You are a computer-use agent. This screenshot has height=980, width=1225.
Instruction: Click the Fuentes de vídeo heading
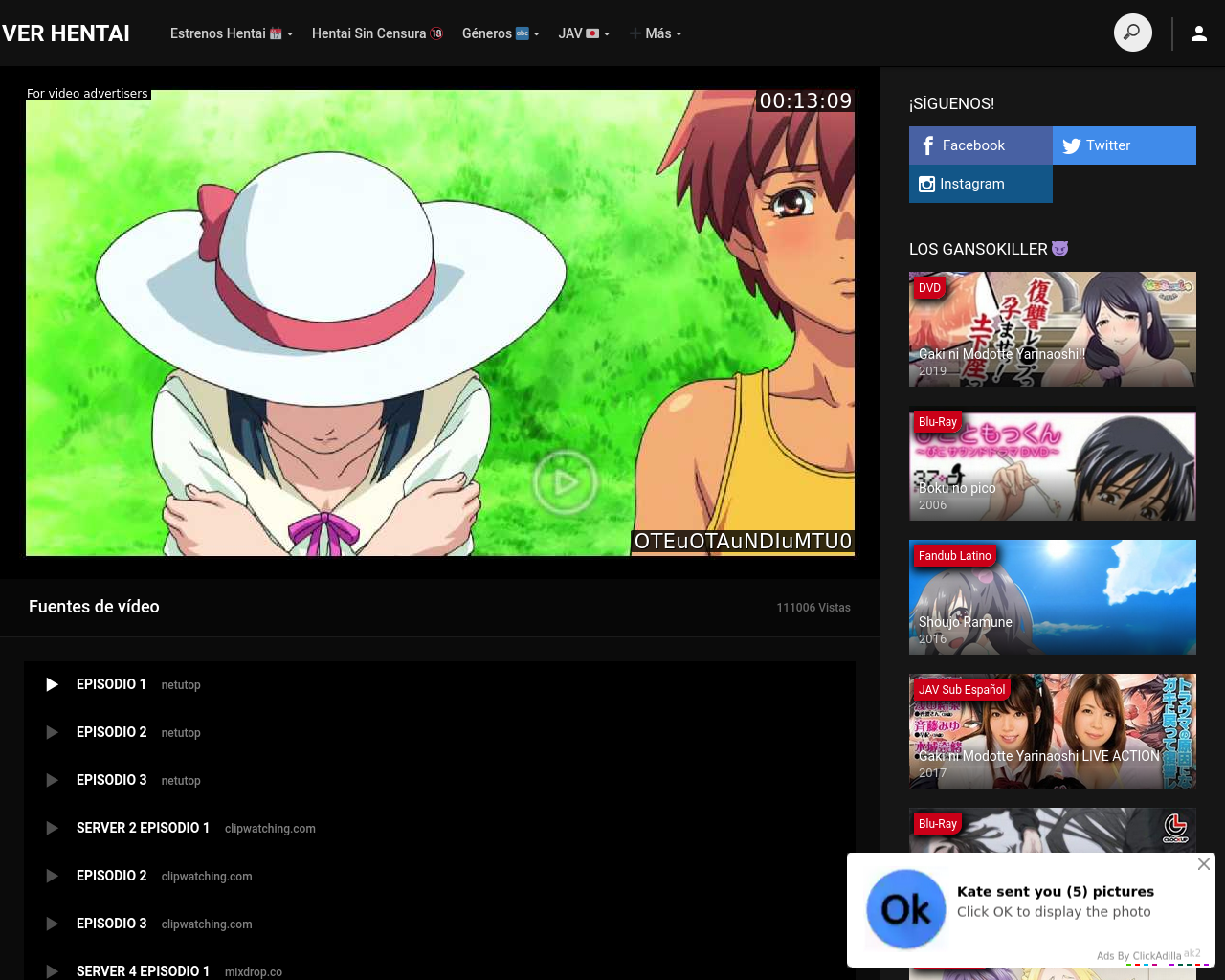click(x=94, y=607)
